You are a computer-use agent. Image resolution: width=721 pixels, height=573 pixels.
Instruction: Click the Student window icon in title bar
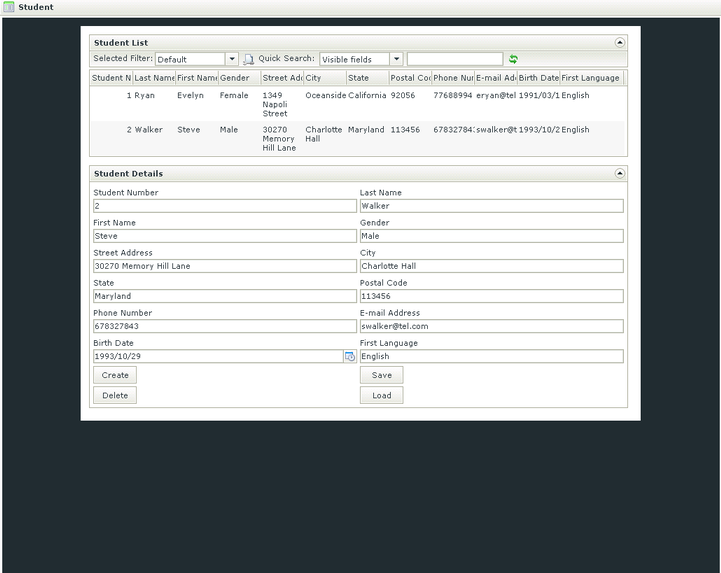click(x=8, y=7)
